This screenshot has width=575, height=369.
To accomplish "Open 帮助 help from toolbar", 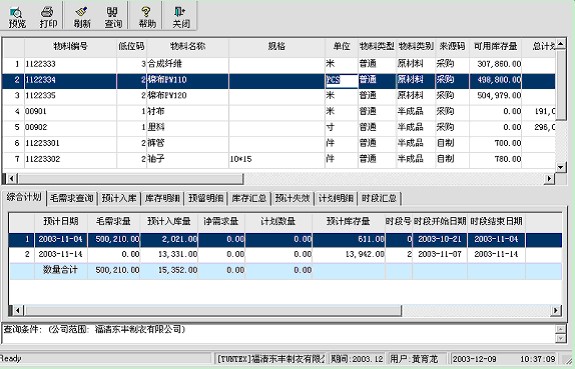I will 147,17.
